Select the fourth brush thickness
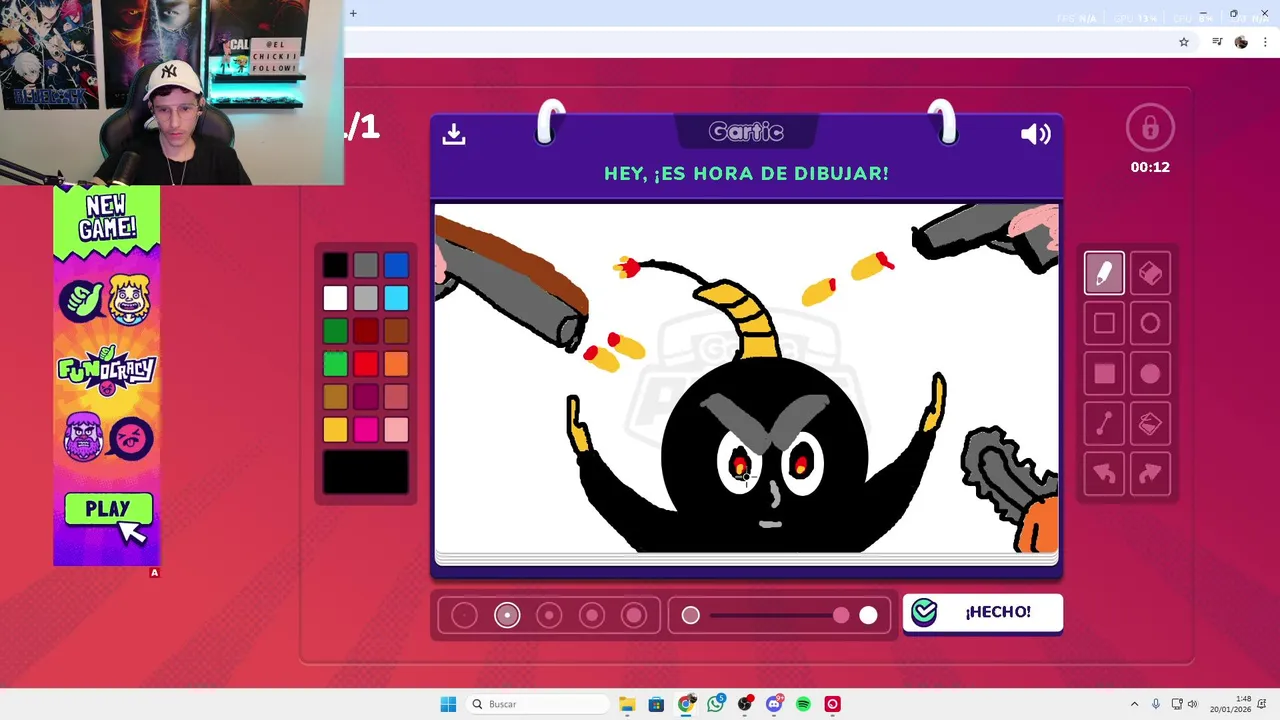This screenshot has width=1280, height=720. click(592, 615)
